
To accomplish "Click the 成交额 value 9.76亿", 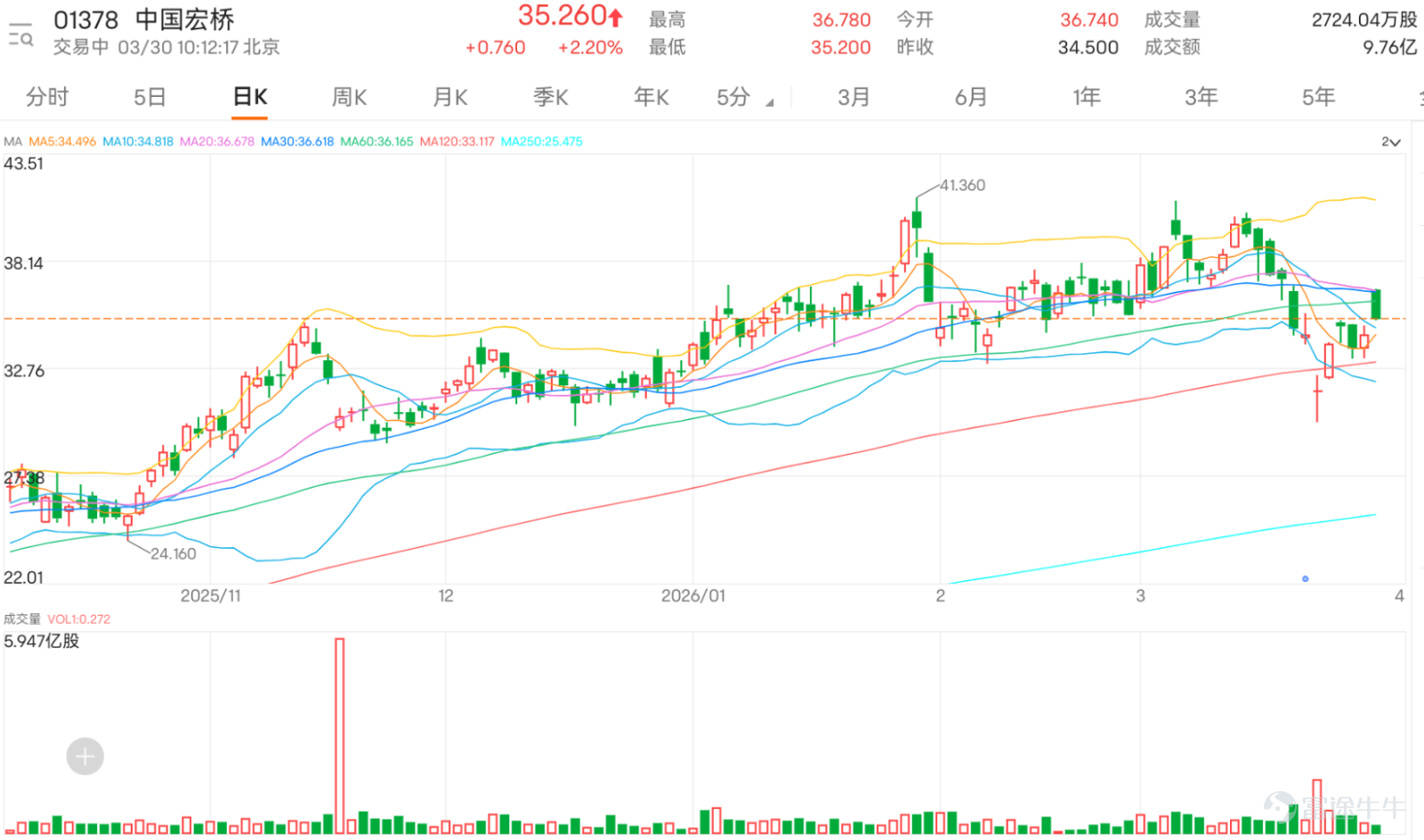I will pyautogui.click(x=1390, y=47).
